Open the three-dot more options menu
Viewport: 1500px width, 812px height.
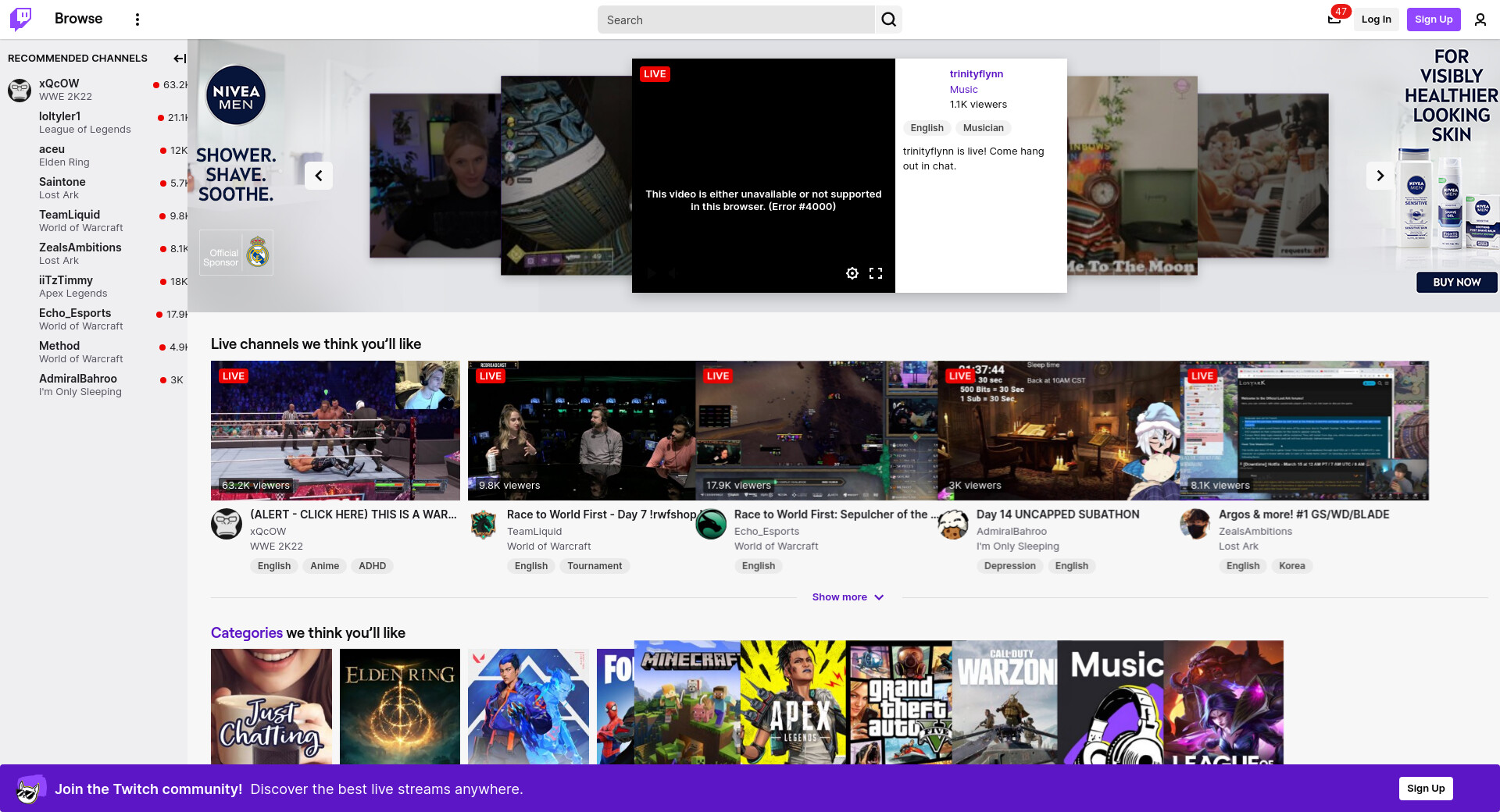click(137, 20)
